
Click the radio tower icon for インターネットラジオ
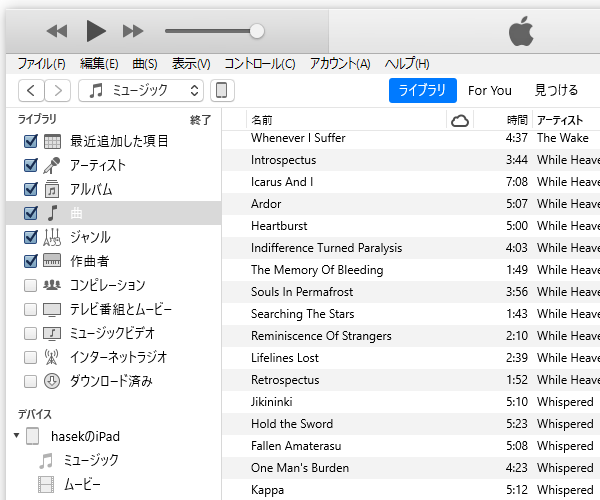[52, 357]
